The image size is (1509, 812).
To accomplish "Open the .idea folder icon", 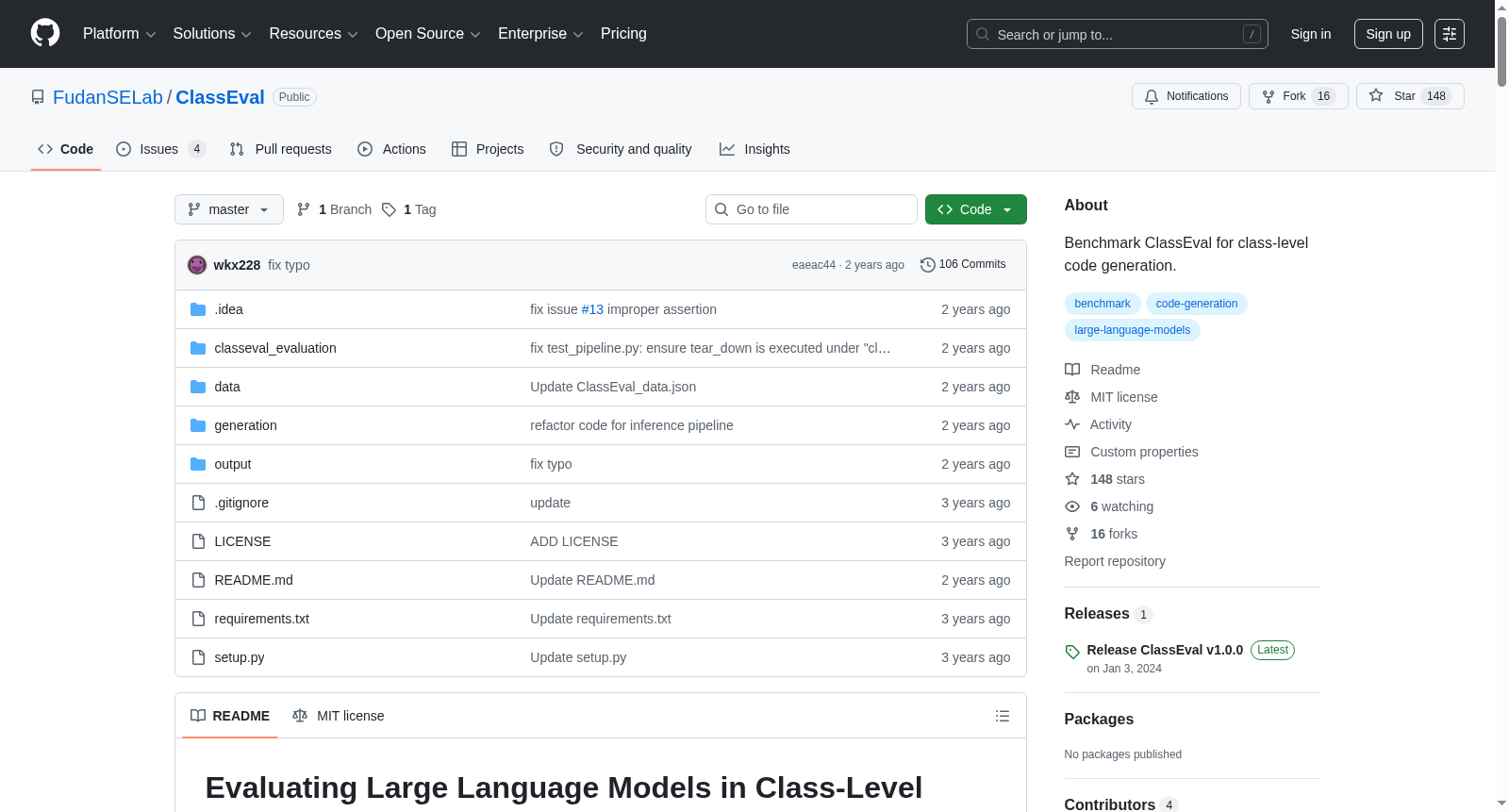I will [198, 309].
